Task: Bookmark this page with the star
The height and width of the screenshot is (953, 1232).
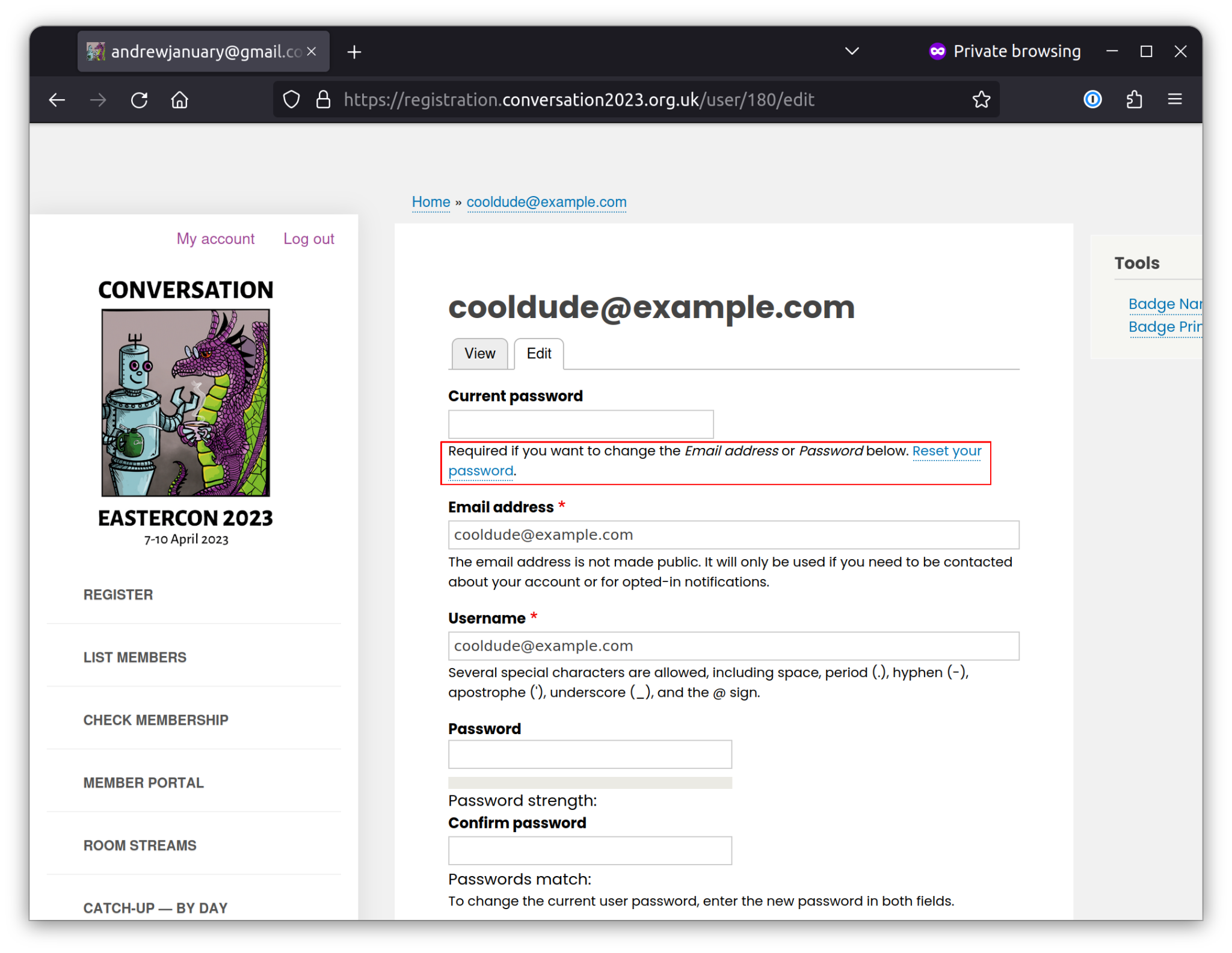Action: pos(981,100)
